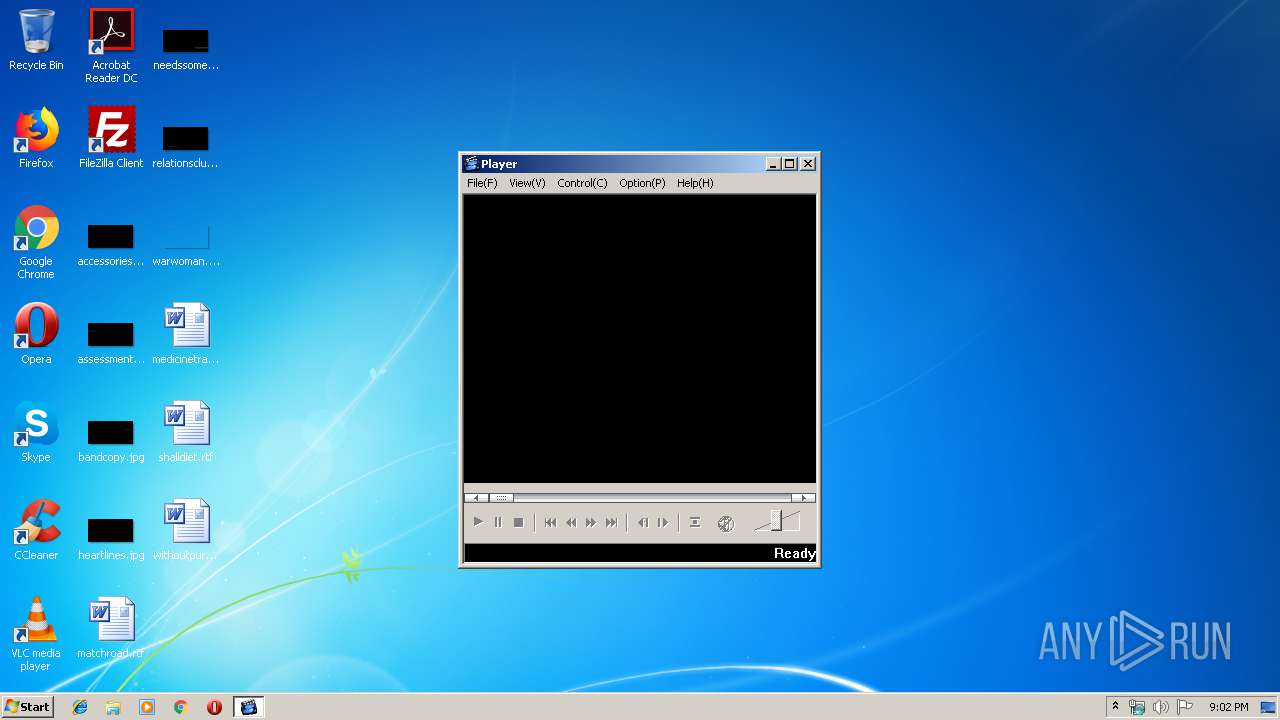Select the Google Chrome desktop shortcut
The width and height of the screenshot is (1280, 720).
36,242
